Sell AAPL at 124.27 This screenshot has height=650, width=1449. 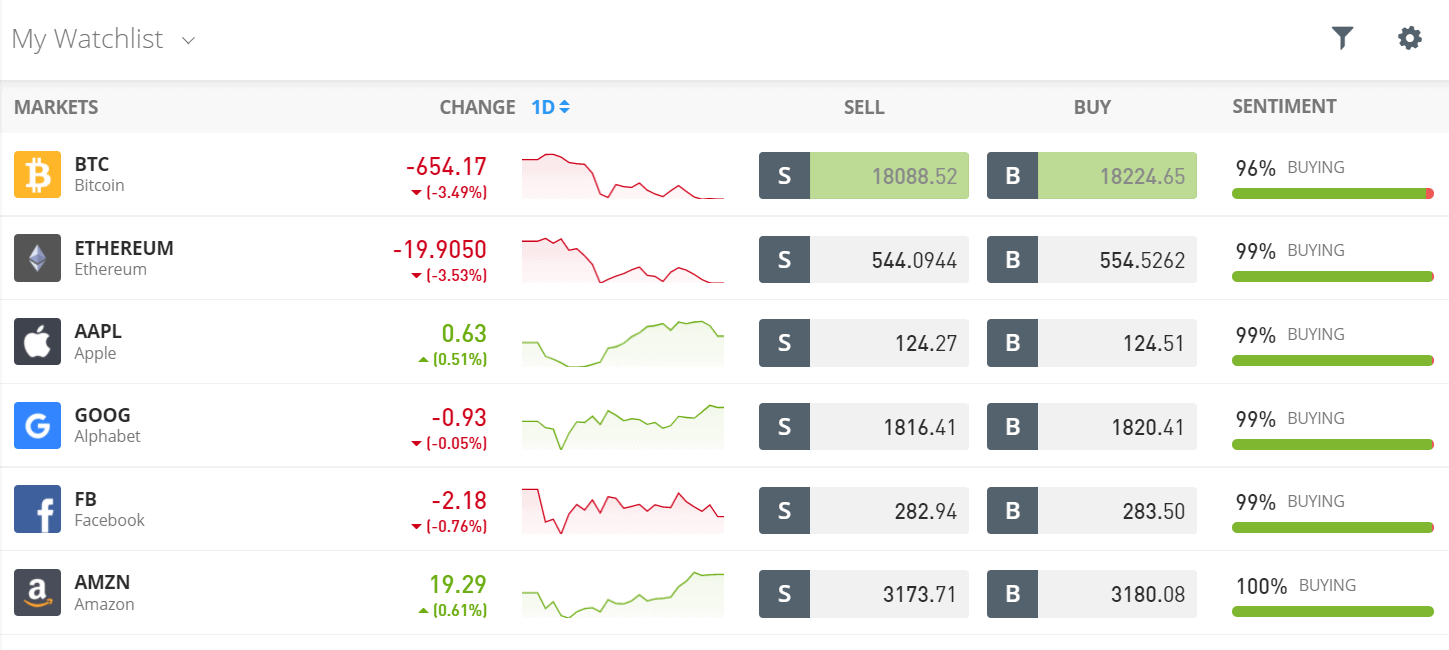coord(864,343)
